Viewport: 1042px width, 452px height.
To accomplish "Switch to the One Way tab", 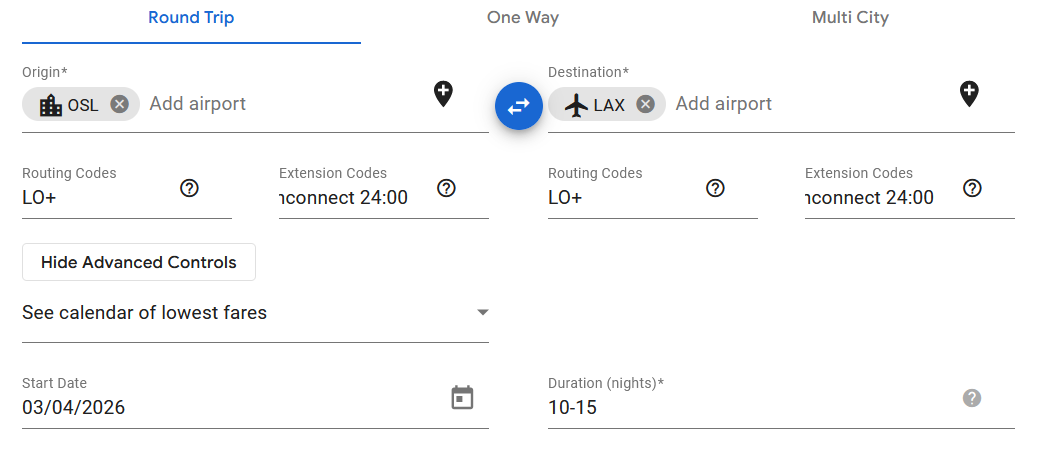I will (523, 18).
